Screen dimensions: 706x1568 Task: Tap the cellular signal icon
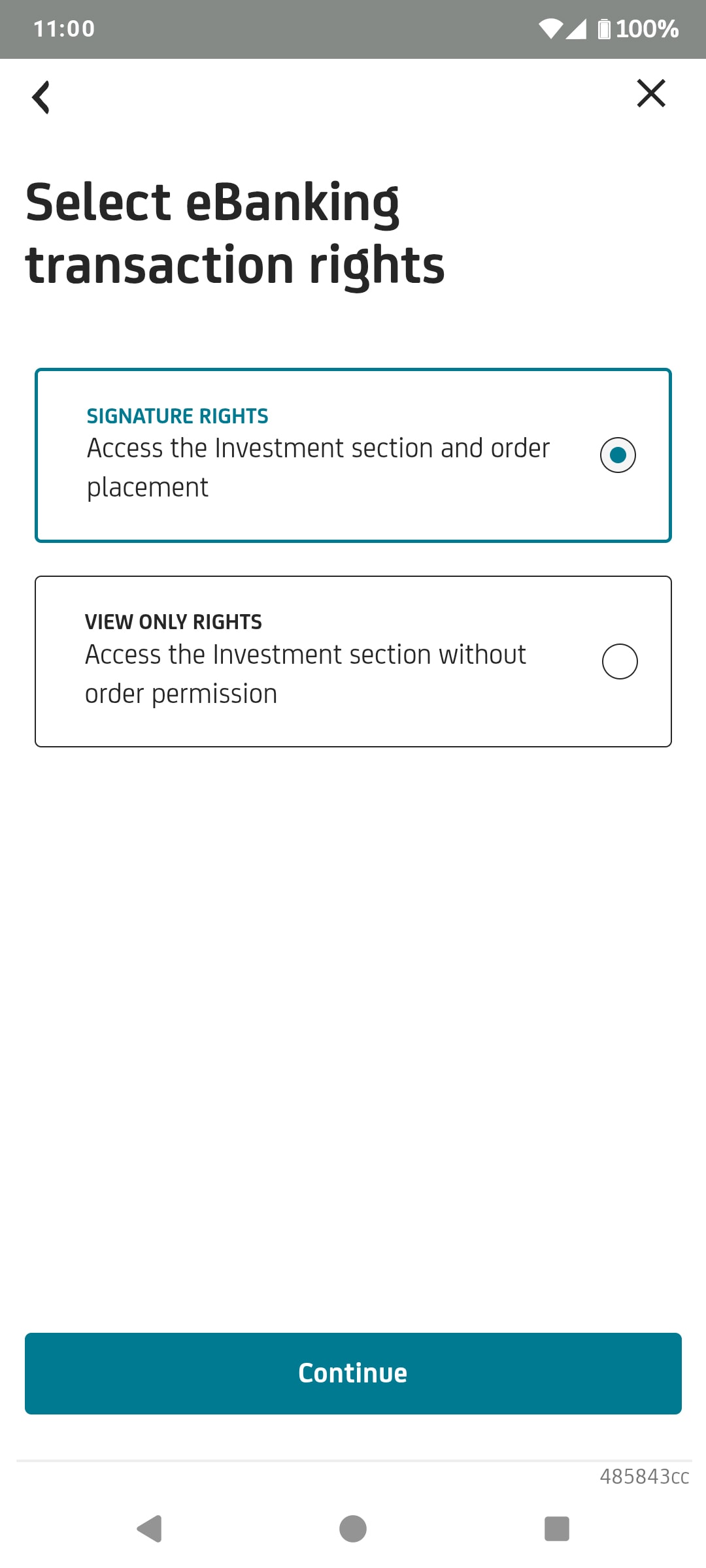pyautogui.click(x=576, y=29)
